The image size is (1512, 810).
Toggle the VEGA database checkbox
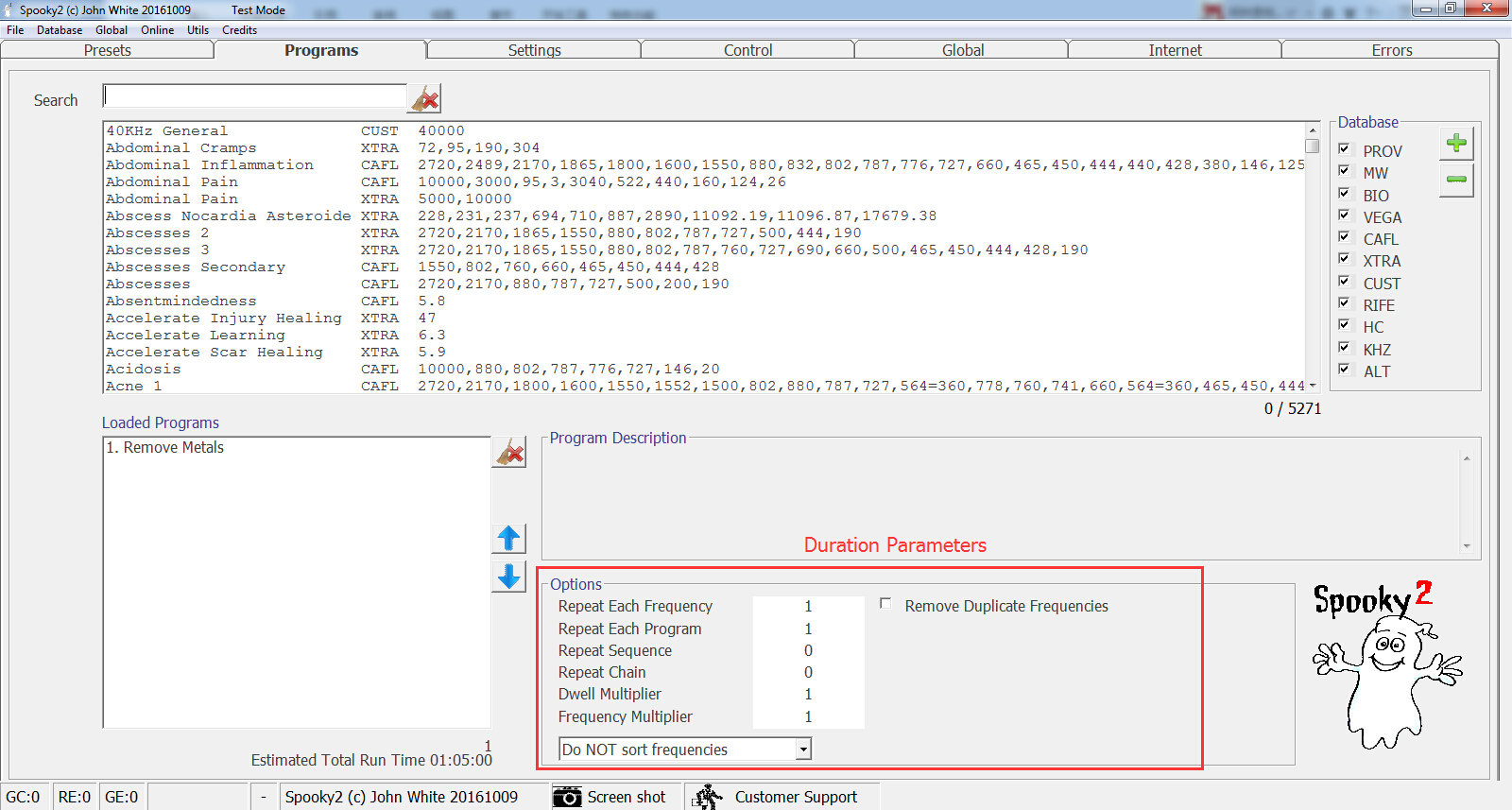coord(1344,215)
